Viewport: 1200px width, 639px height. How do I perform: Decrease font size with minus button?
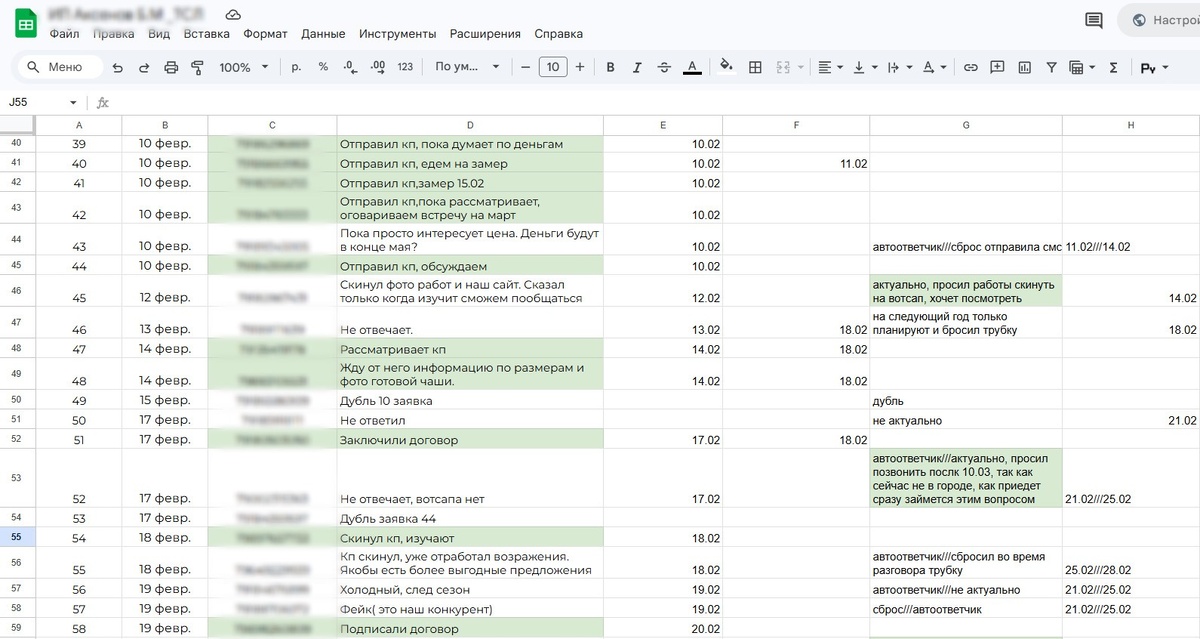526,67
